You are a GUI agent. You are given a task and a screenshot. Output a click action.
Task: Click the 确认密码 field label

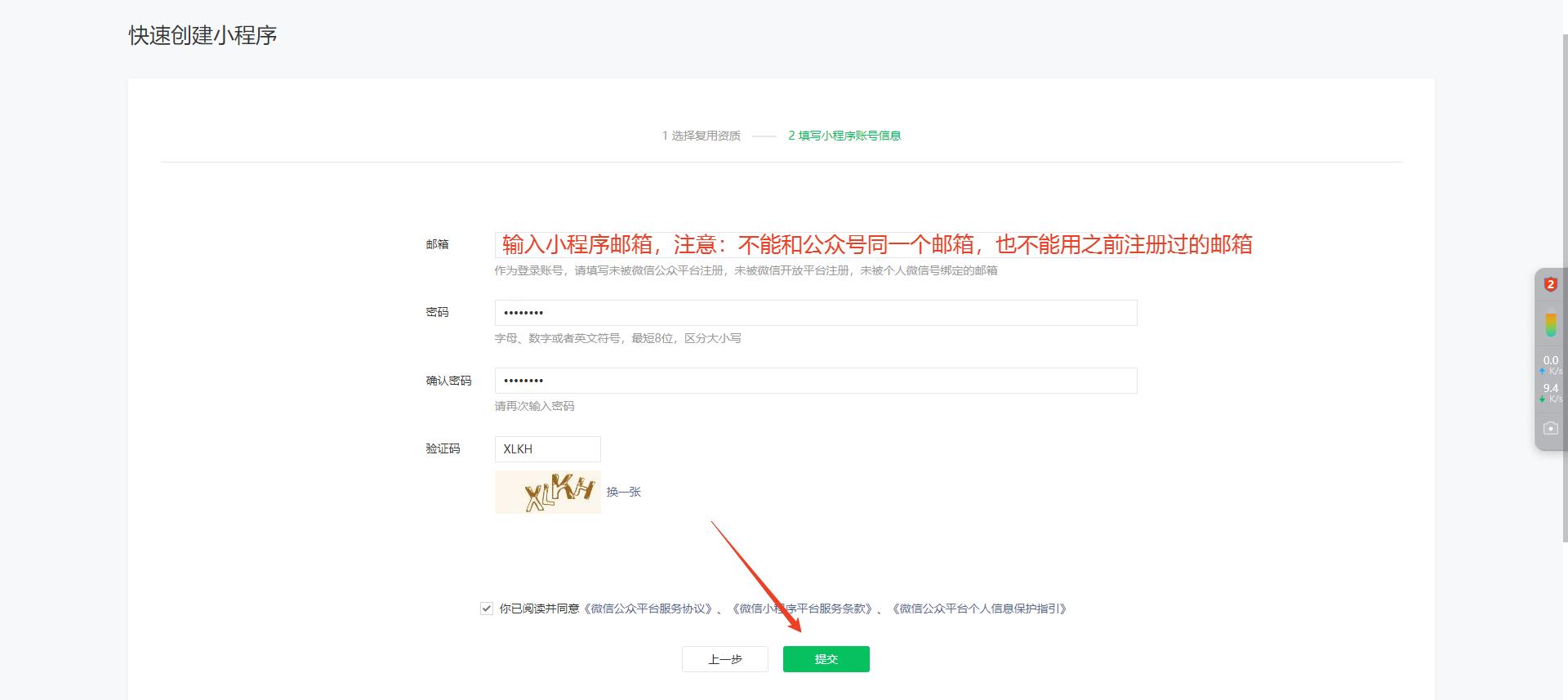pyautogui.click(x=448, y=381)
